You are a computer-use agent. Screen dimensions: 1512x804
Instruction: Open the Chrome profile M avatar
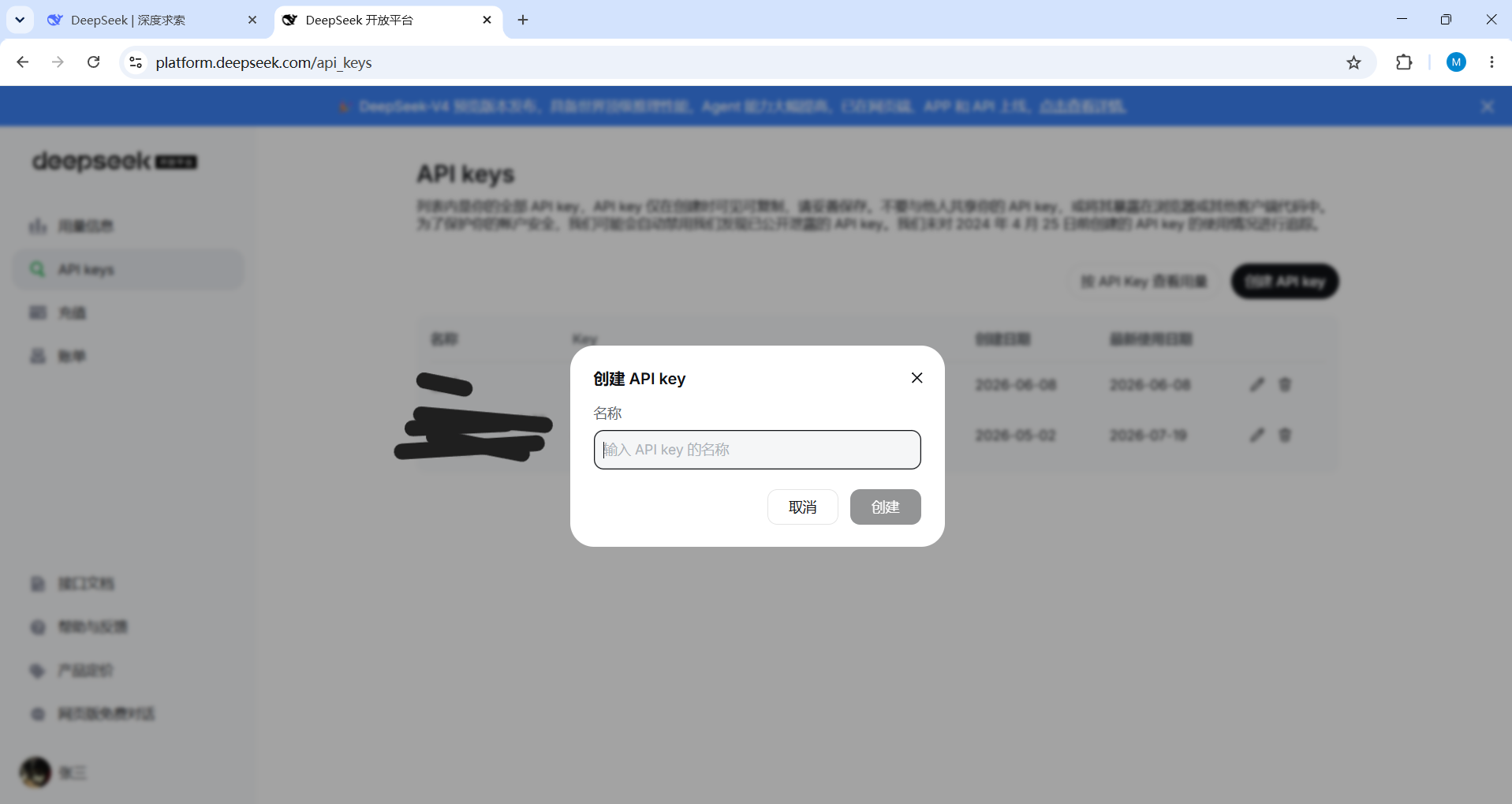[1456, 62]
